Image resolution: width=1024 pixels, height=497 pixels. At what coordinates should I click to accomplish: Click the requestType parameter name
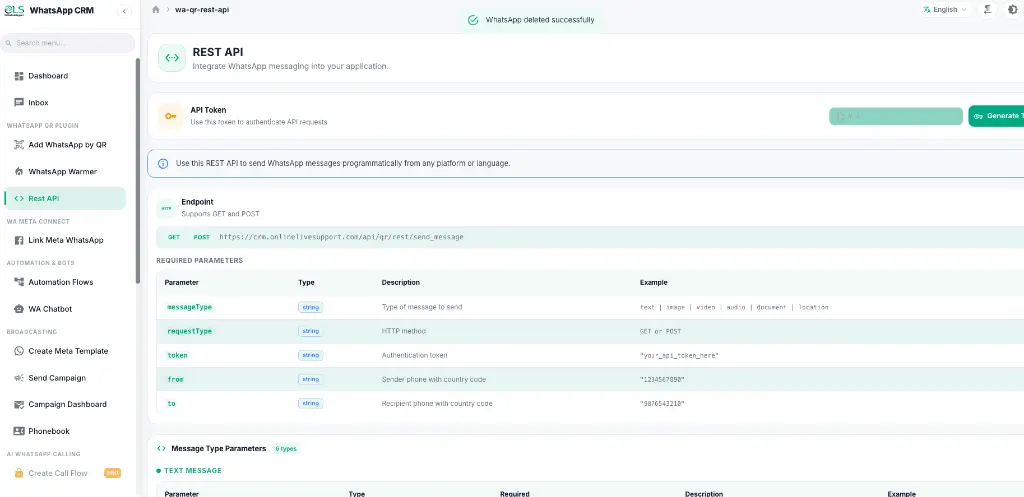click(x=189, y=331)
